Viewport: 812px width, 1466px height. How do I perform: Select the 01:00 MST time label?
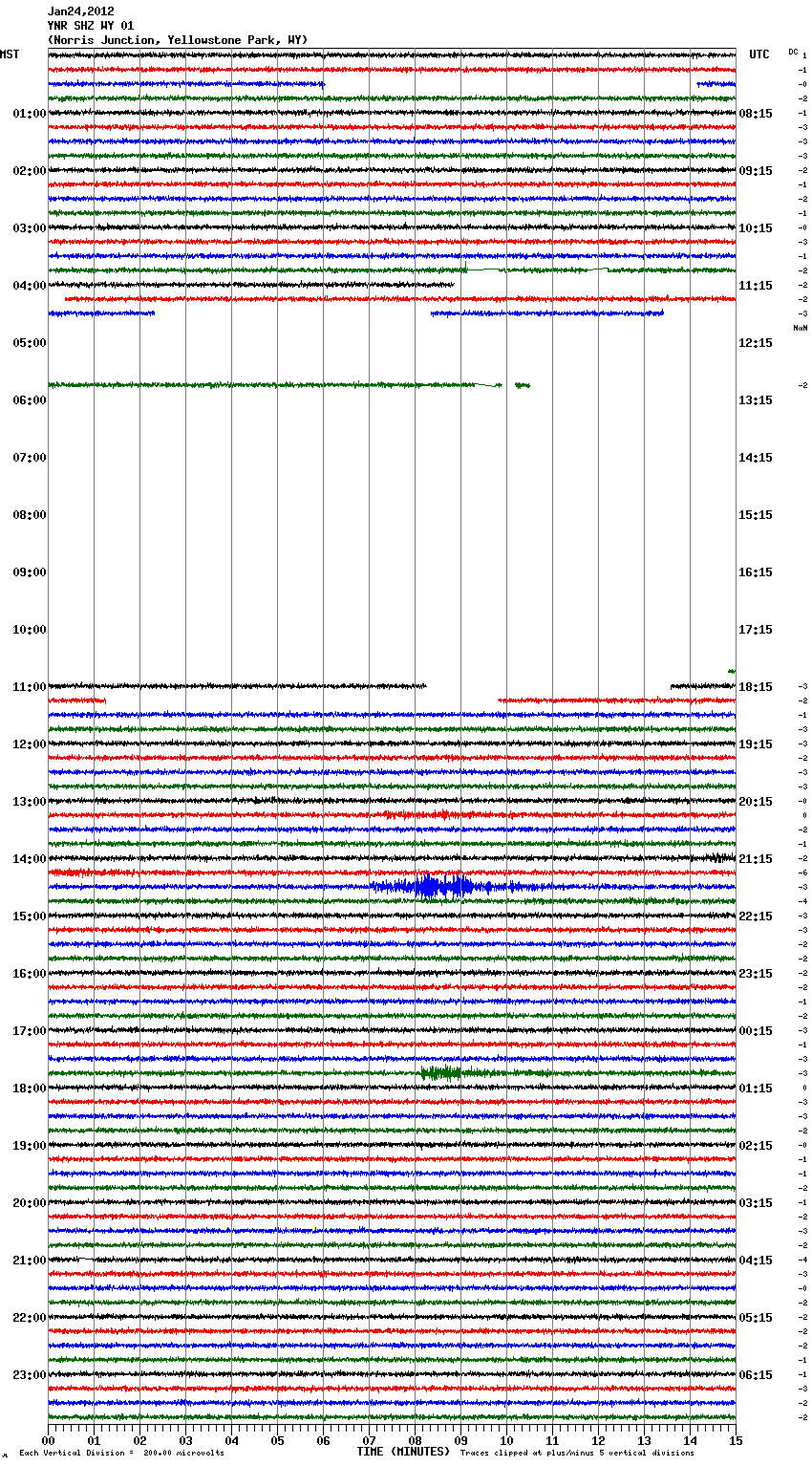(30, 114)
